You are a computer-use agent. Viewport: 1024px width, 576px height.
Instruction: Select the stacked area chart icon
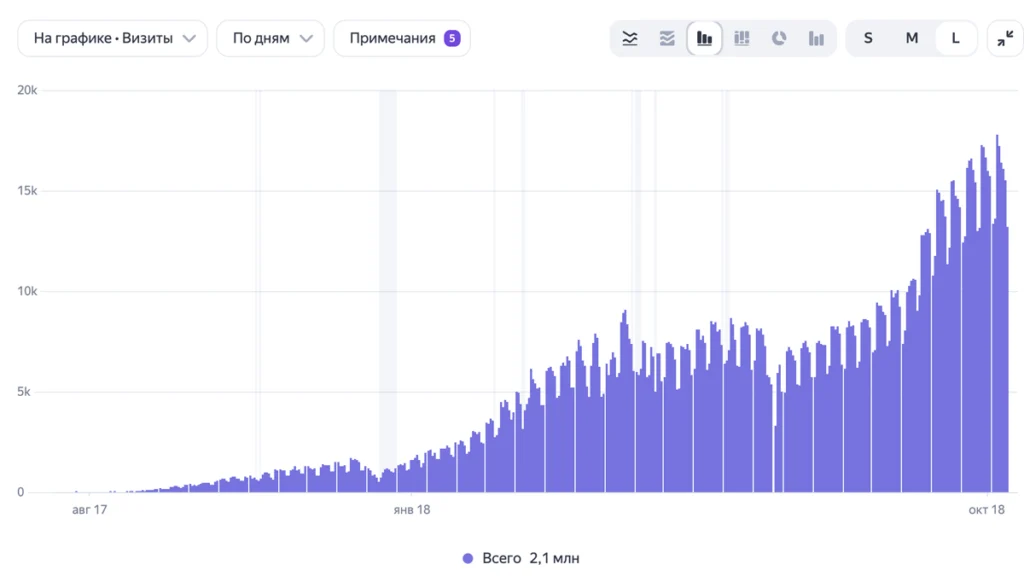pos(667,39)
